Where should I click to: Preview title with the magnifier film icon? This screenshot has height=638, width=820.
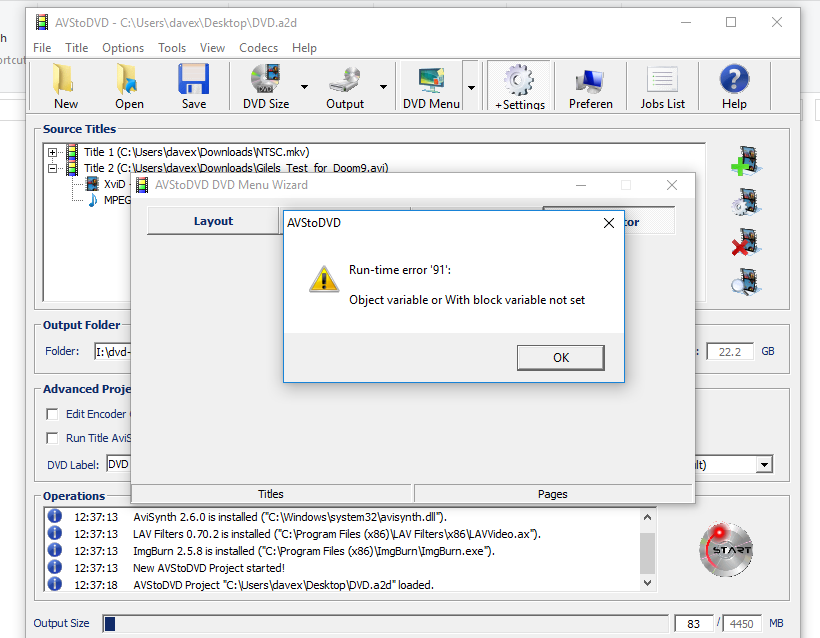point(746,282)
